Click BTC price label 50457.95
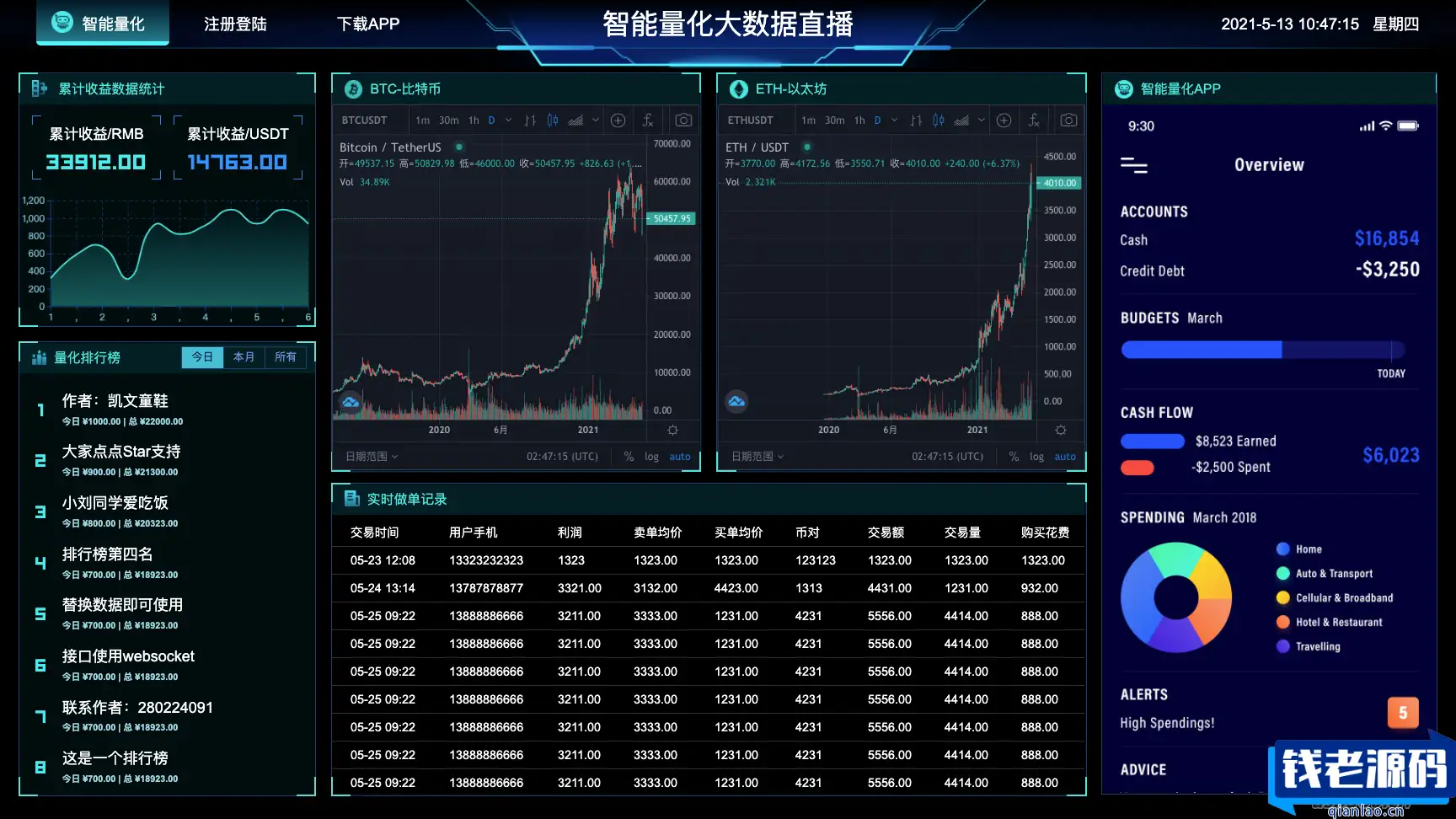The width and height of the screenshot is (1456, 819). pyautogui.click(x=671, y=218)
